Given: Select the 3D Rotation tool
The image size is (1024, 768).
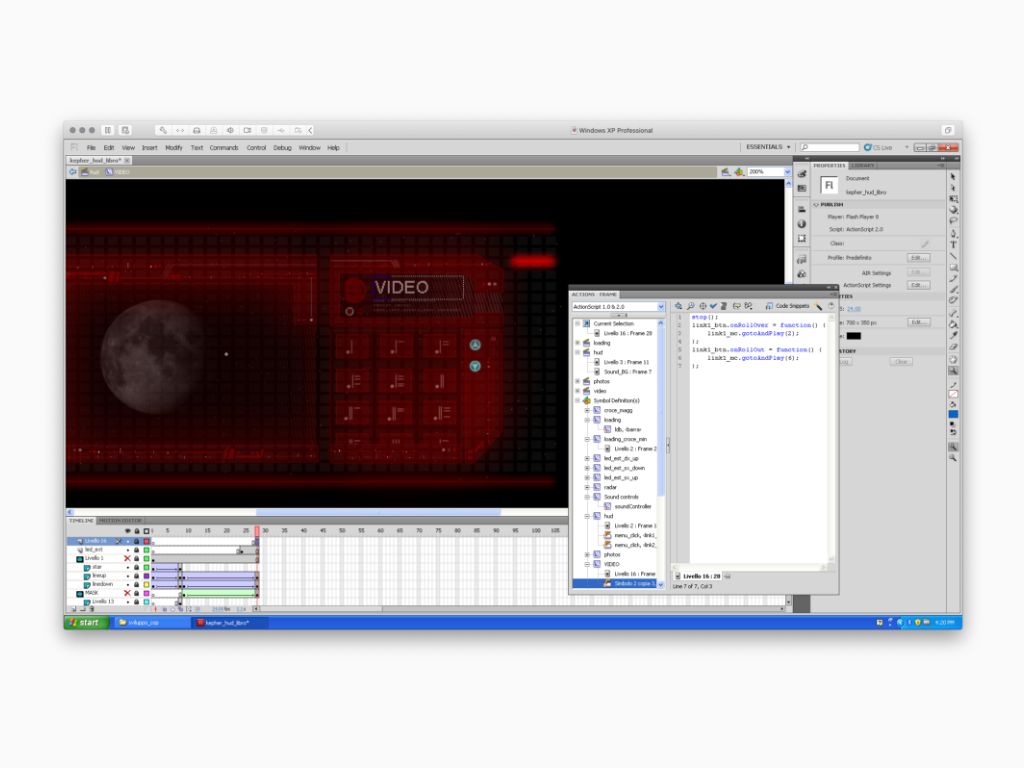Looking at the screenshot, I should [953, 210].
